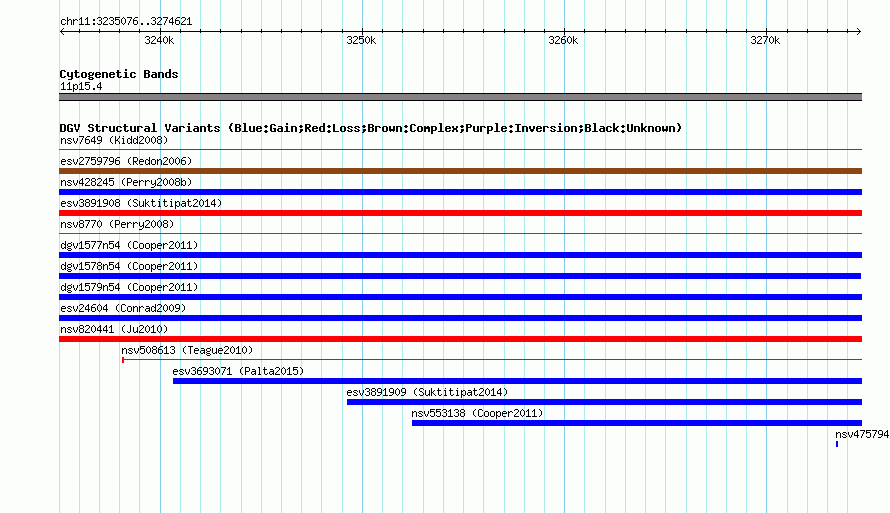
Task: Select the tiny blue nsv475794 variant mark
Action: (837, 444)
